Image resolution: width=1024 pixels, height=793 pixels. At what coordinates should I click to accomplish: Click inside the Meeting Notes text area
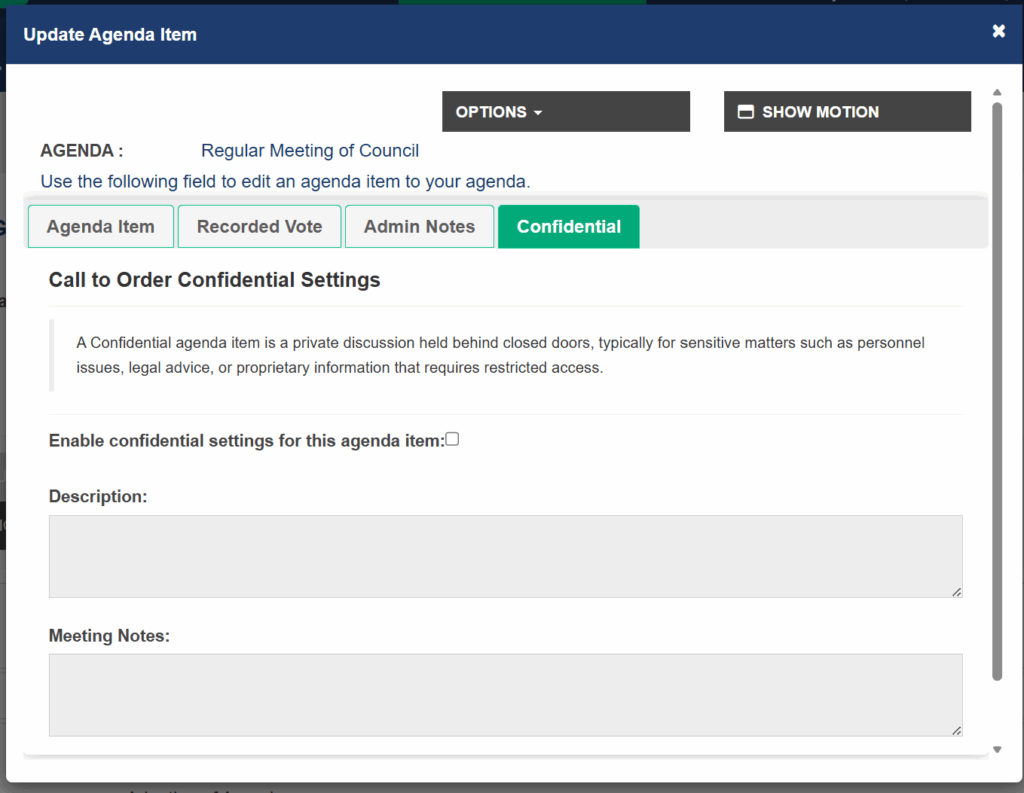[x=505, y=695]
